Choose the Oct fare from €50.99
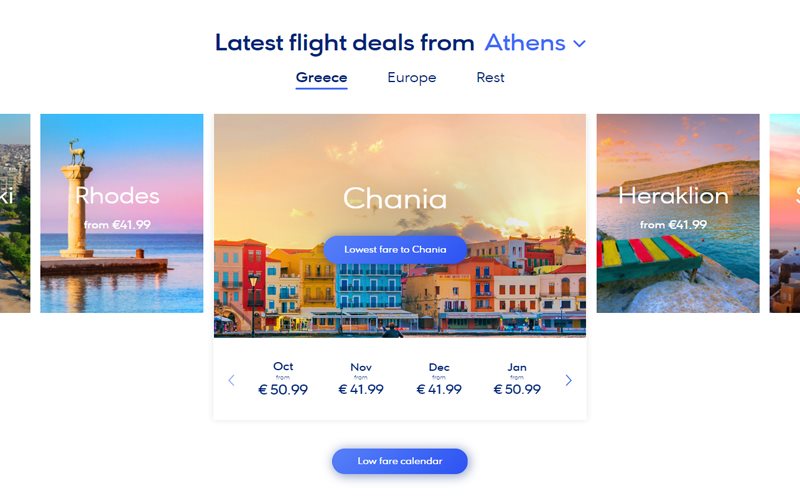Screen dimensions: 800x500 pyautogui.click(x=283, y=380)
